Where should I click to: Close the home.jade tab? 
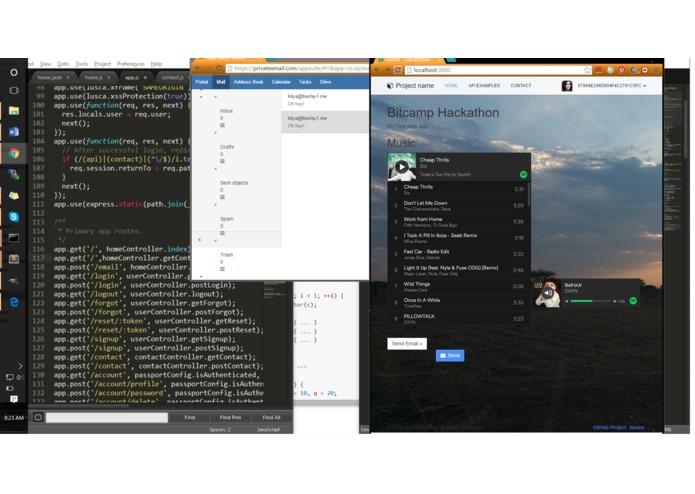[x=68, y=77]
